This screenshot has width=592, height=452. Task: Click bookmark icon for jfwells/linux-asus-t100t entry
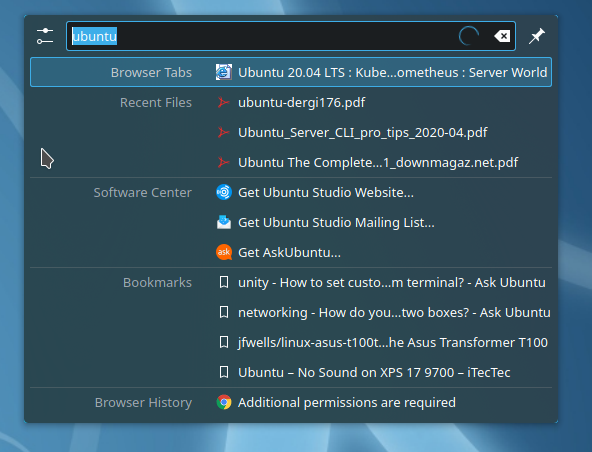(224, 342)
